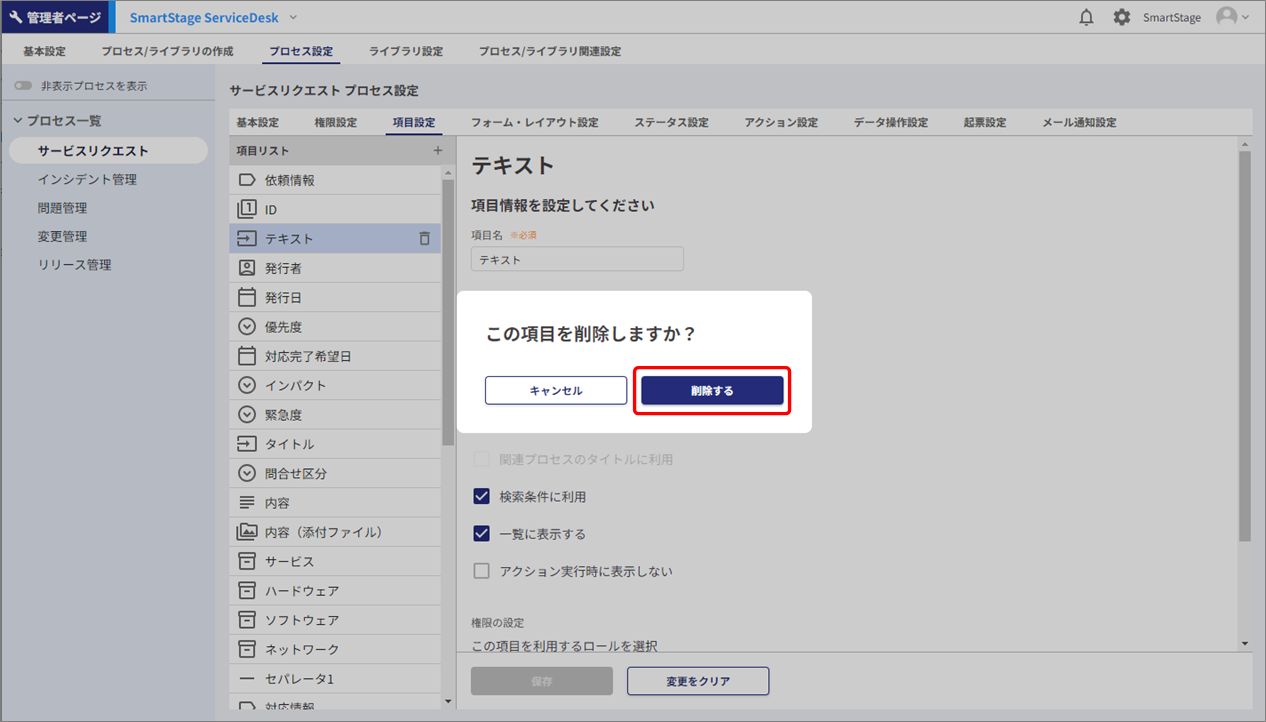Select the 発行日 calendar icon item

(x=247, y=297)
